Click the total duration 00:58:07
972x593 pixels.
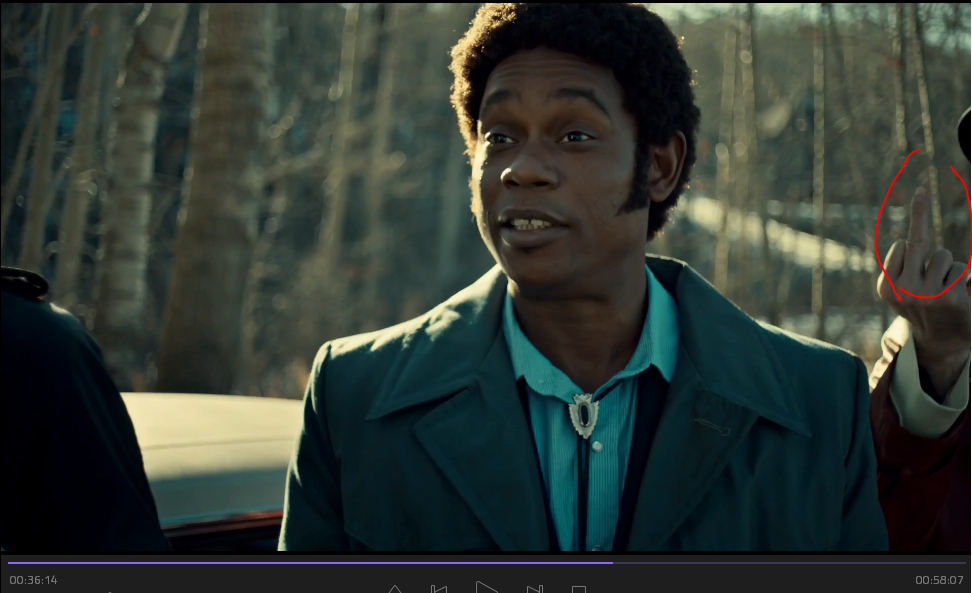pyautogui.click(x=939, y=580)
